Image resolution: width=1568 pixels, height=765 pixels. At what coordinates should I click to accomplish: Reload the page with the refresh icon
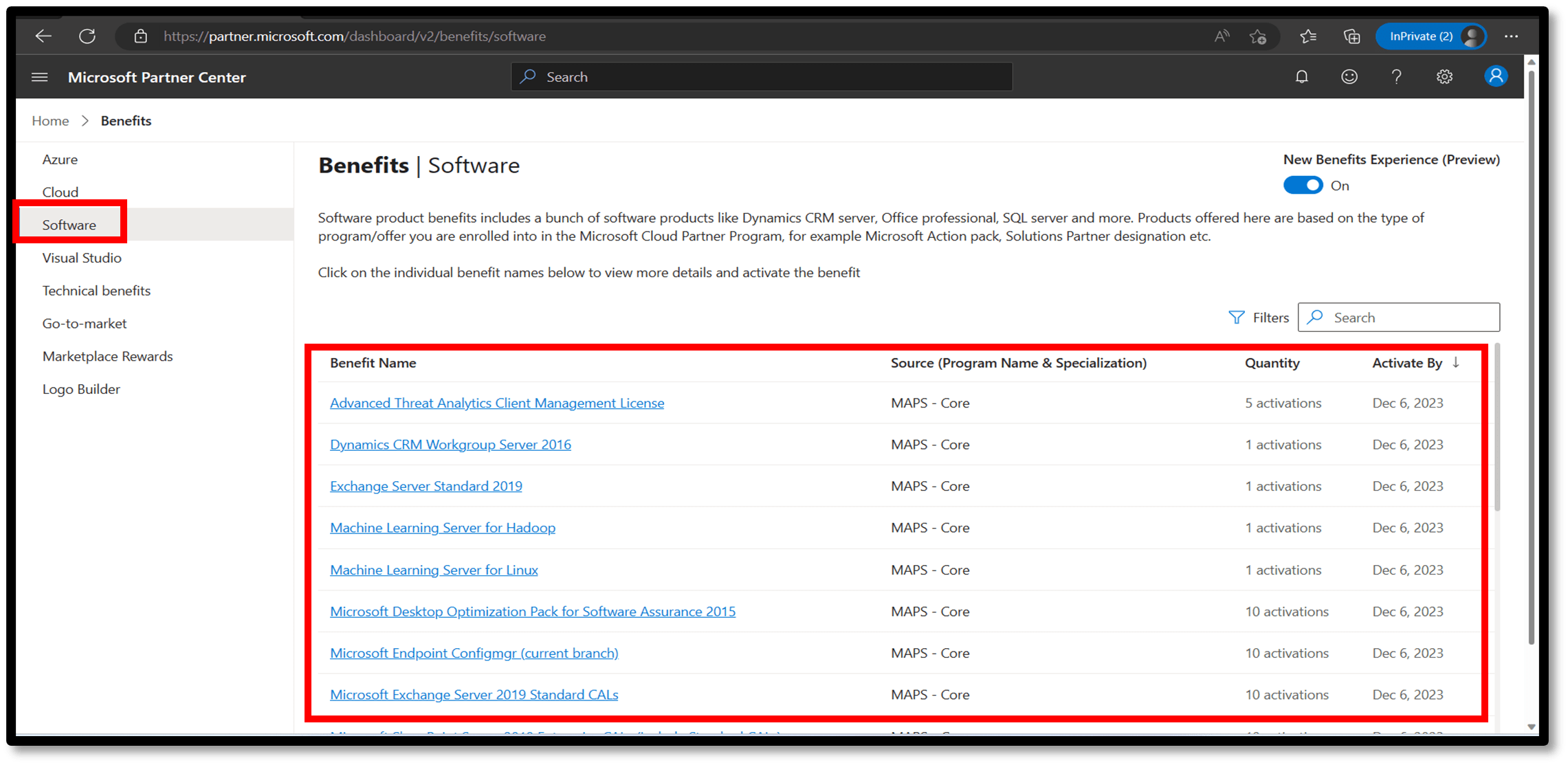click(x=87, y=36)
